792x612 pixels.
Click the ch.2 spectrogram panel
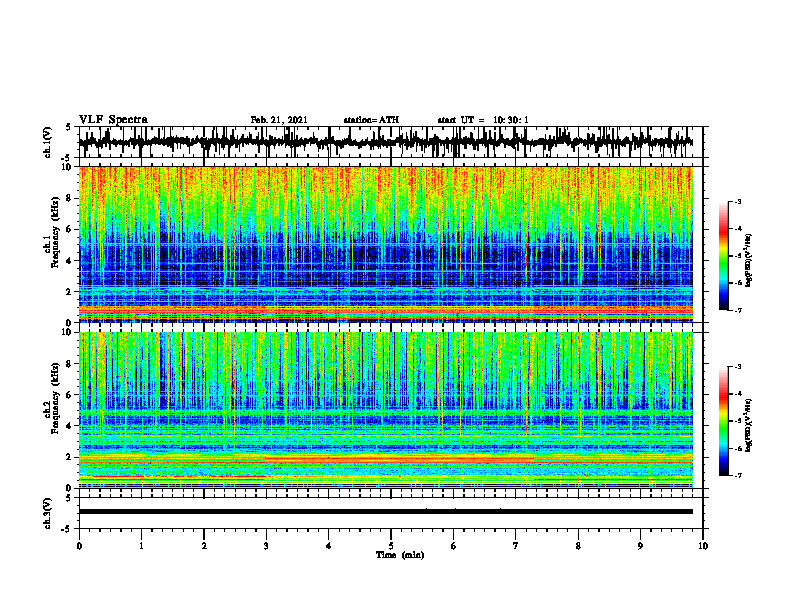coord(386,410)
